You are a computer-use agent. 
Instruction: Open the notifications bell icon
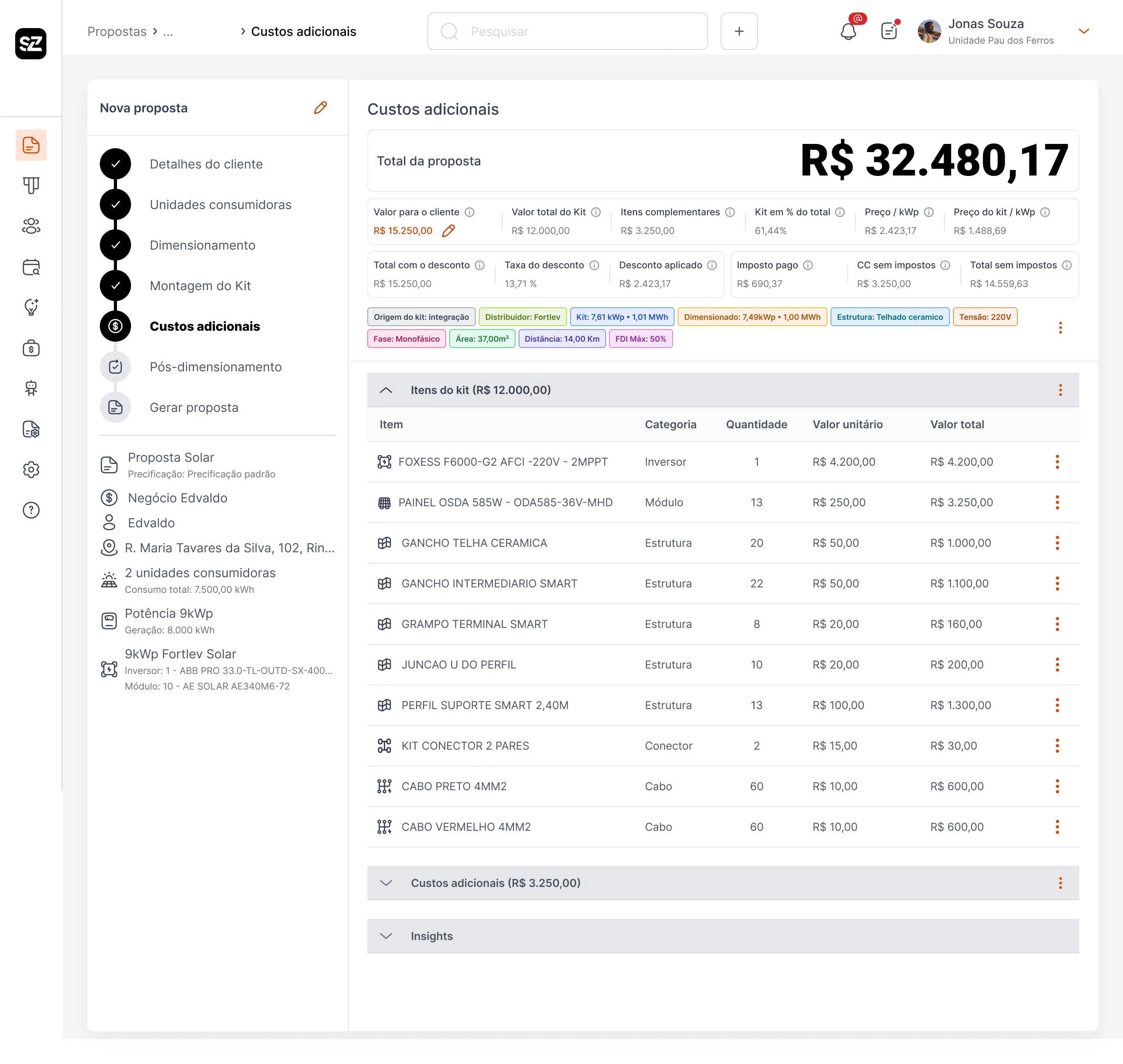tap(848, 31)
